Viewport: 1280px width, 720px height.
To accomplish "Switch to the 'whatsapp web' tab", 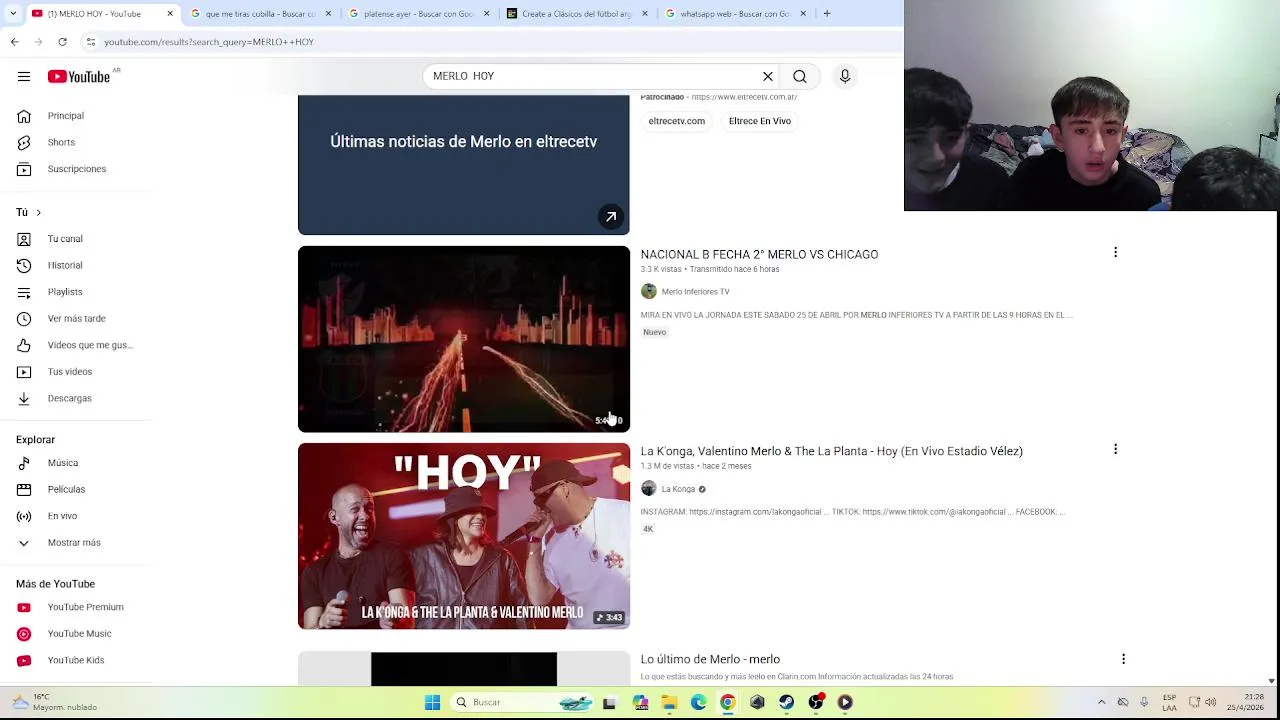I will click(736, 14).
